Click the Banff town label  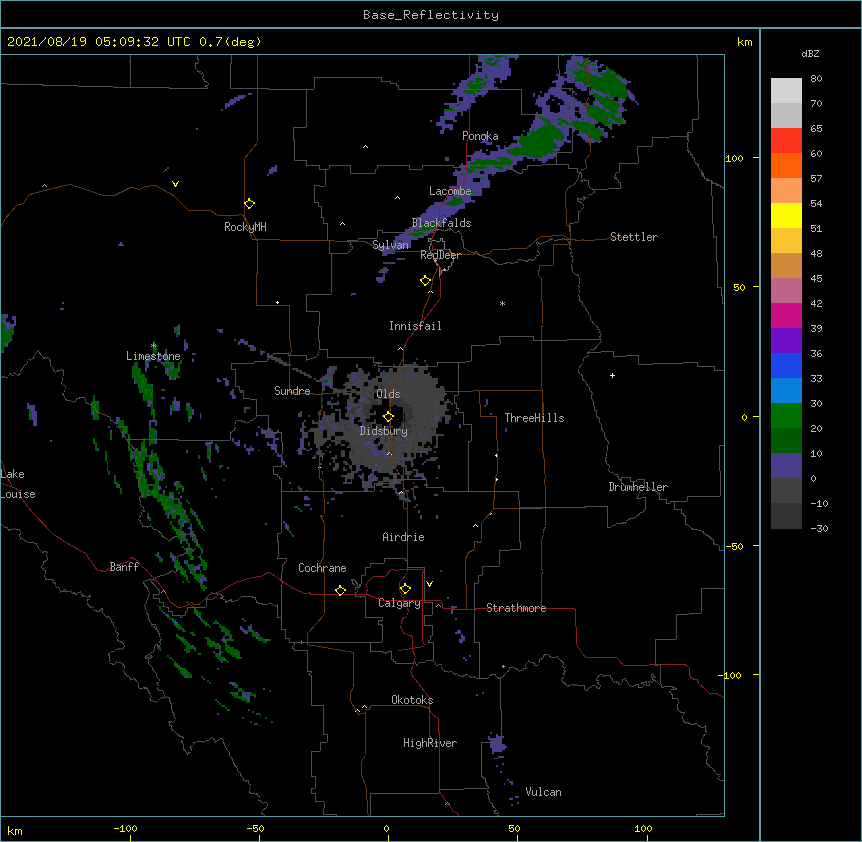tap(124, 567)
